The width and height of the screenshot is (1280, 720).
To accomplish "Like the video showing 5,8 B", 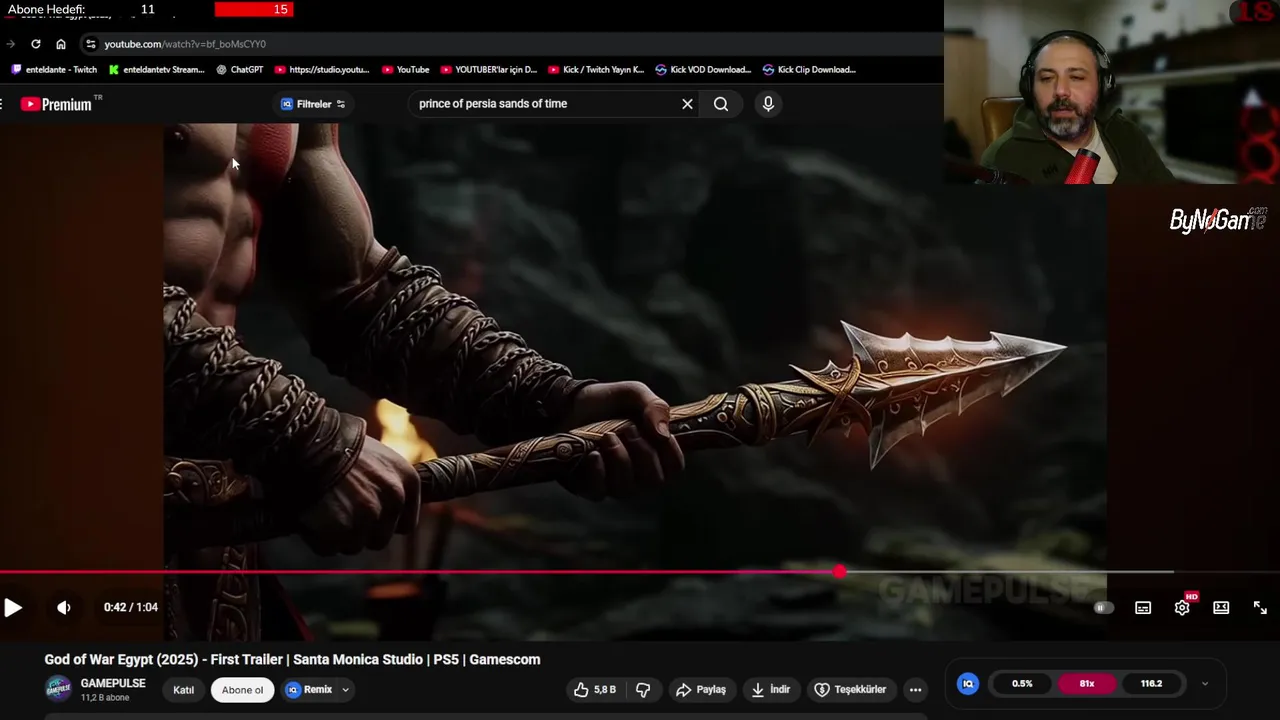I will tap(595, 689).
